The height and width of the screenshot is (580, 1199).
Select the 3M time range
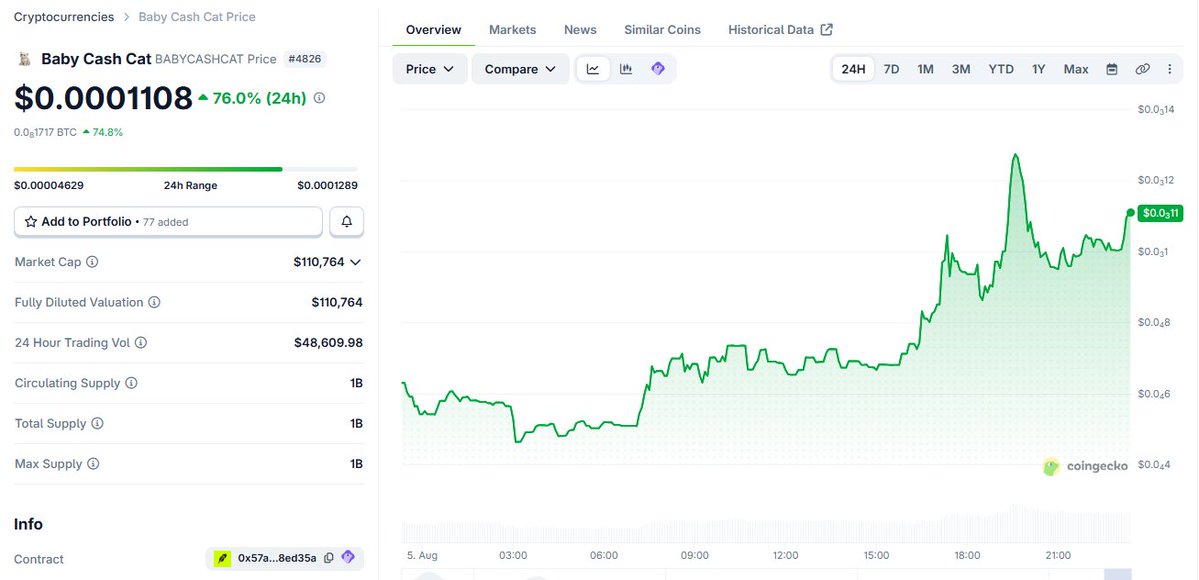(x=961, y=69)
